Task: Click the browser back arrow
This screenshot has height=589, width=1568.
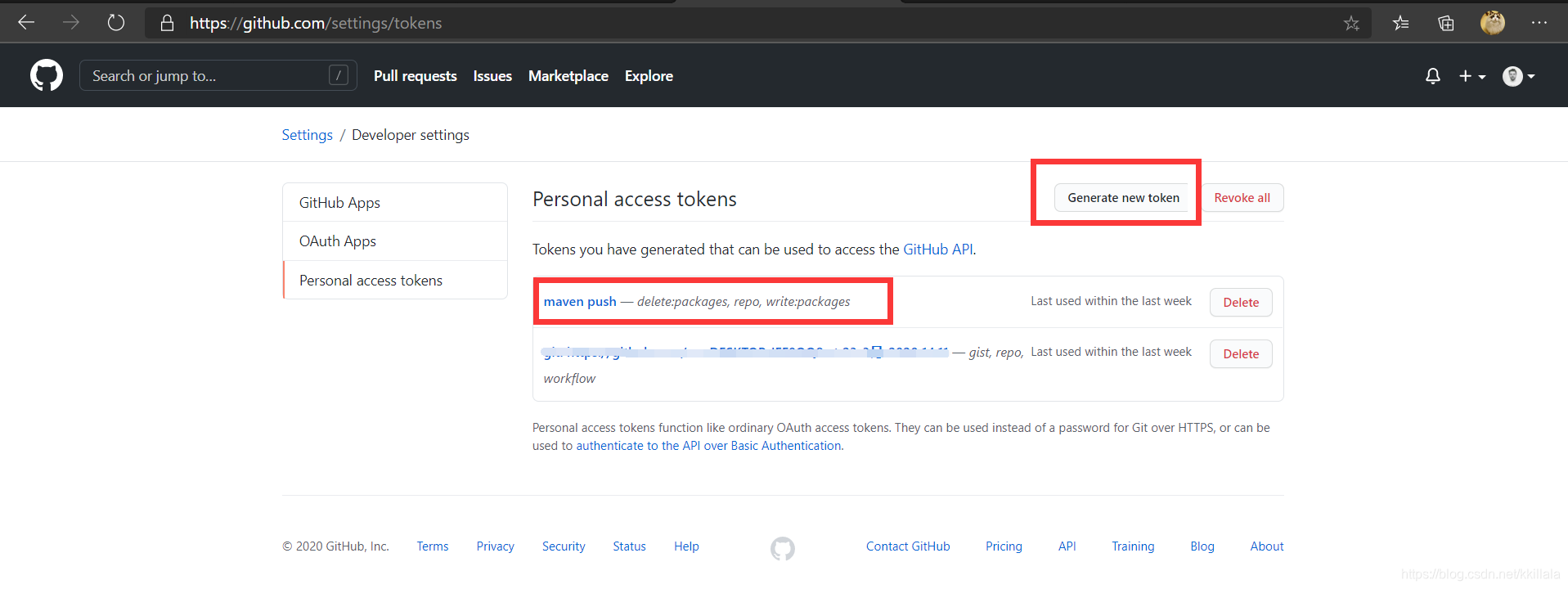Action: pos(26,23)
